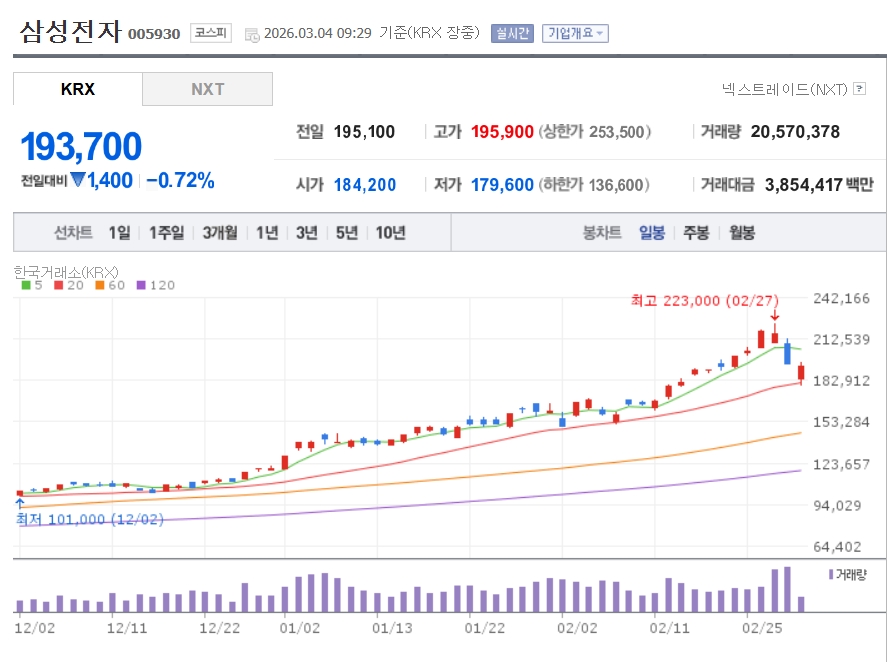Click the purple 거래량 legend icon
The height and width of the screenshot is (662, 887).
pos(830,574)
